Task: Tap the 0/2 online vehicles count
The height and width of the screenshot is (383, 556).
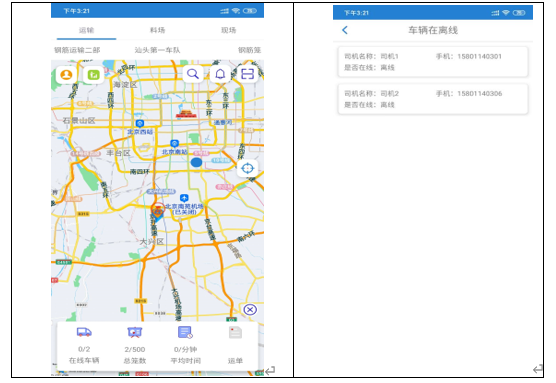Action: coord(84,349)
